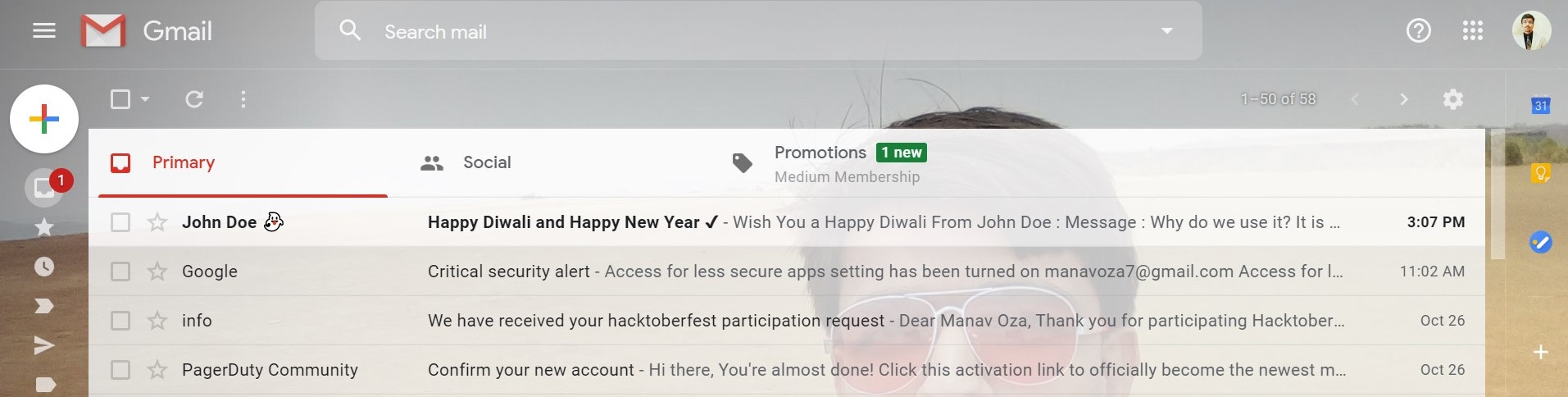The image size is (1568, 397).
Task: Star the Google security alert email
Action: click(x=157, y=272)
